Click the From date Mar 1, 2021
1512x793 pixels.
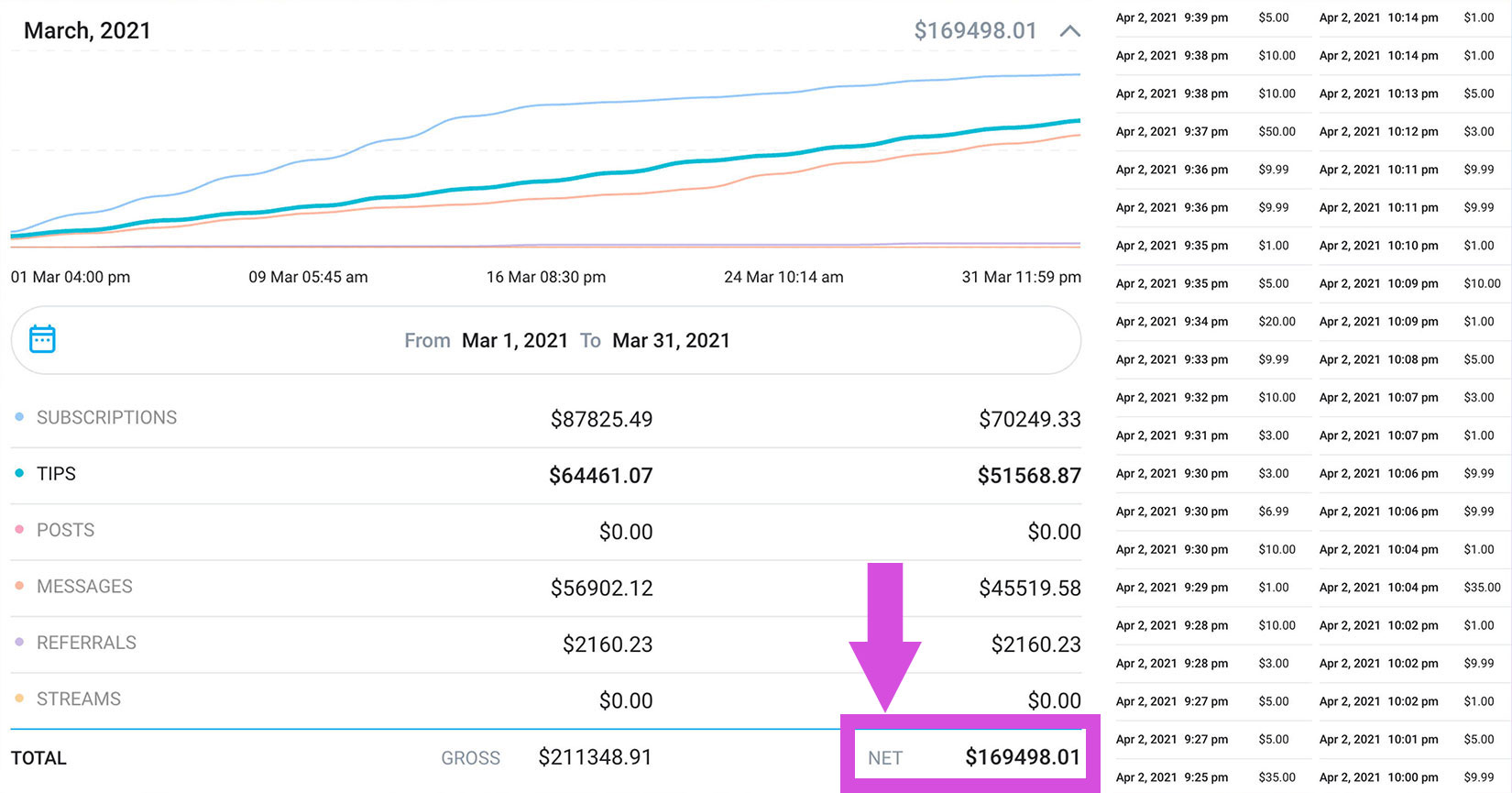(x=515, y=341)
